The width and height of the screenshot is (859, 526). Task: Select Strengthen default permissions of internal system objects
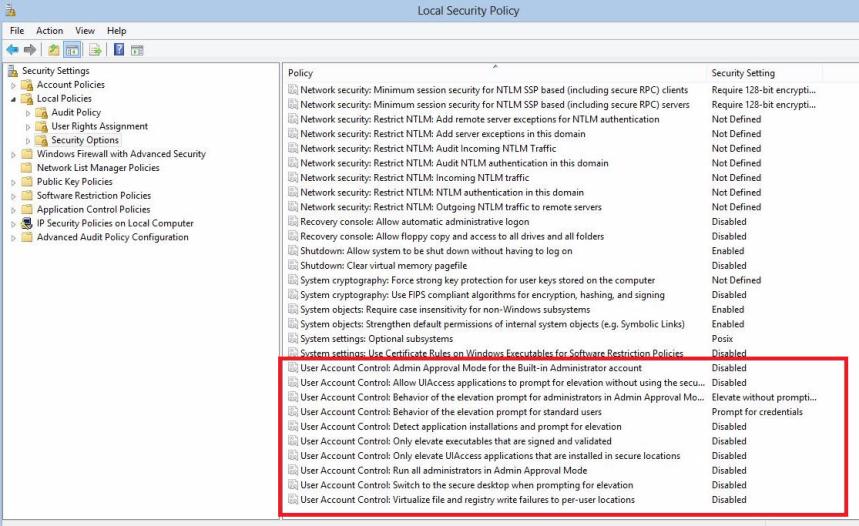tap(493, 324)
